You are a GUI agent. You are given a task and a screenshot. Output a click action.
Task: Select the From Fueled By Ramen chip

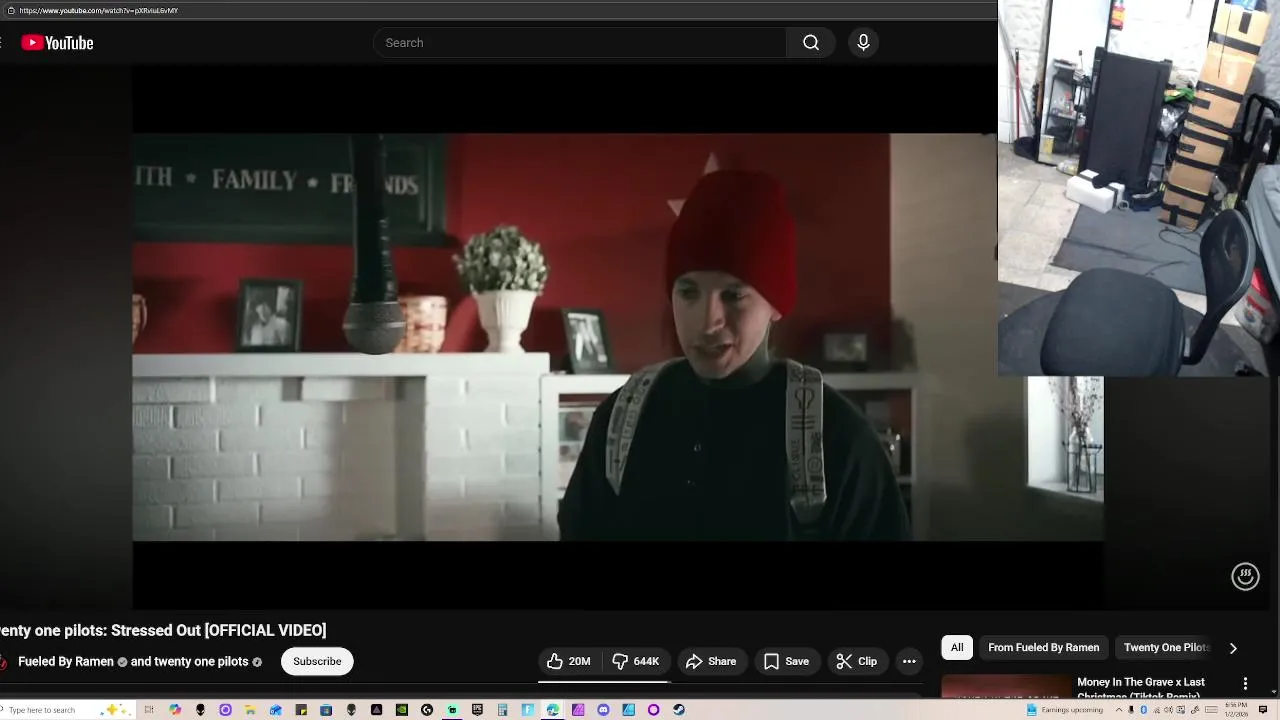(1043, 647)
